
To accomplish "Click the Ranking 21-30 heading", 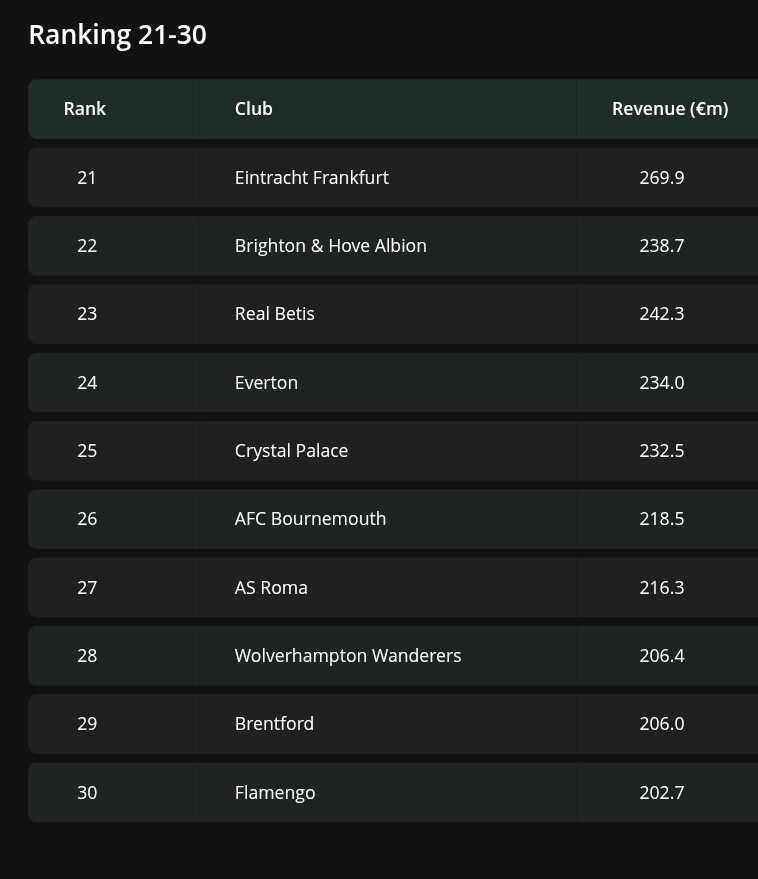I will [118, 35].
